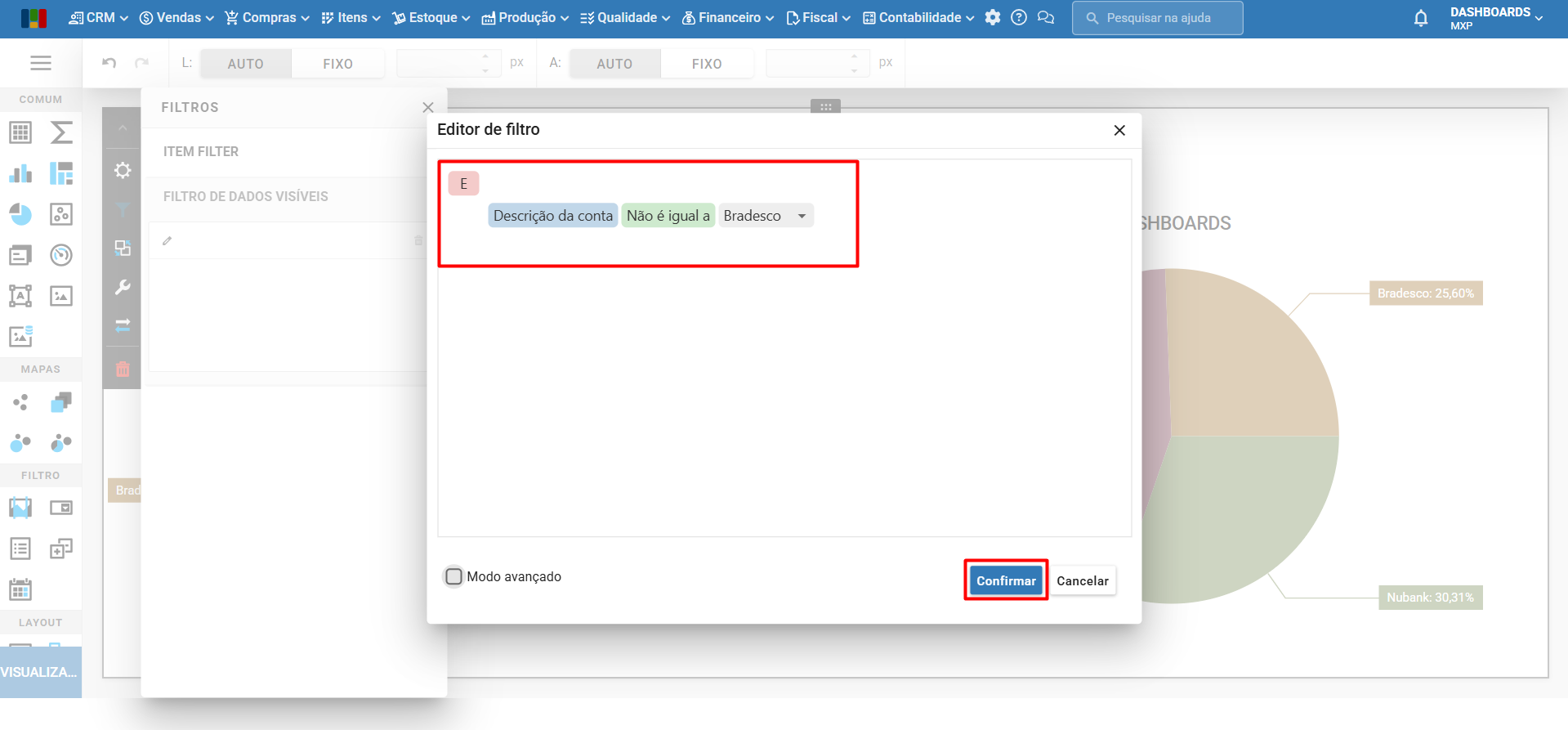Add a Text Box item
The height and width of the screenshot is (730, 1568).
click(20, 296)
